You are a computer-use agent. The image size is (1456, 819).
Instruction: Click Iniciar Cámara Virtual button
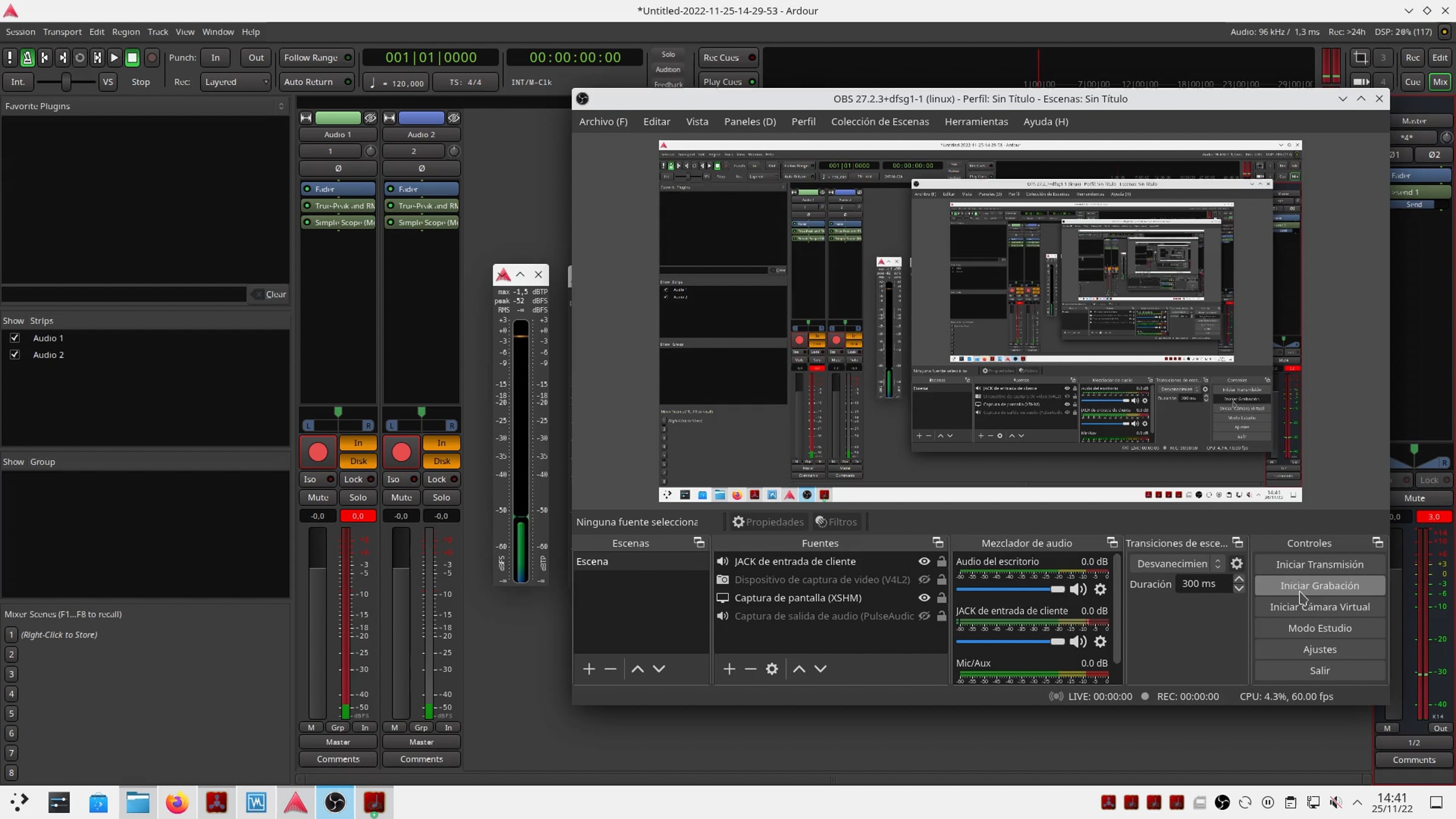click(1319, 607)
